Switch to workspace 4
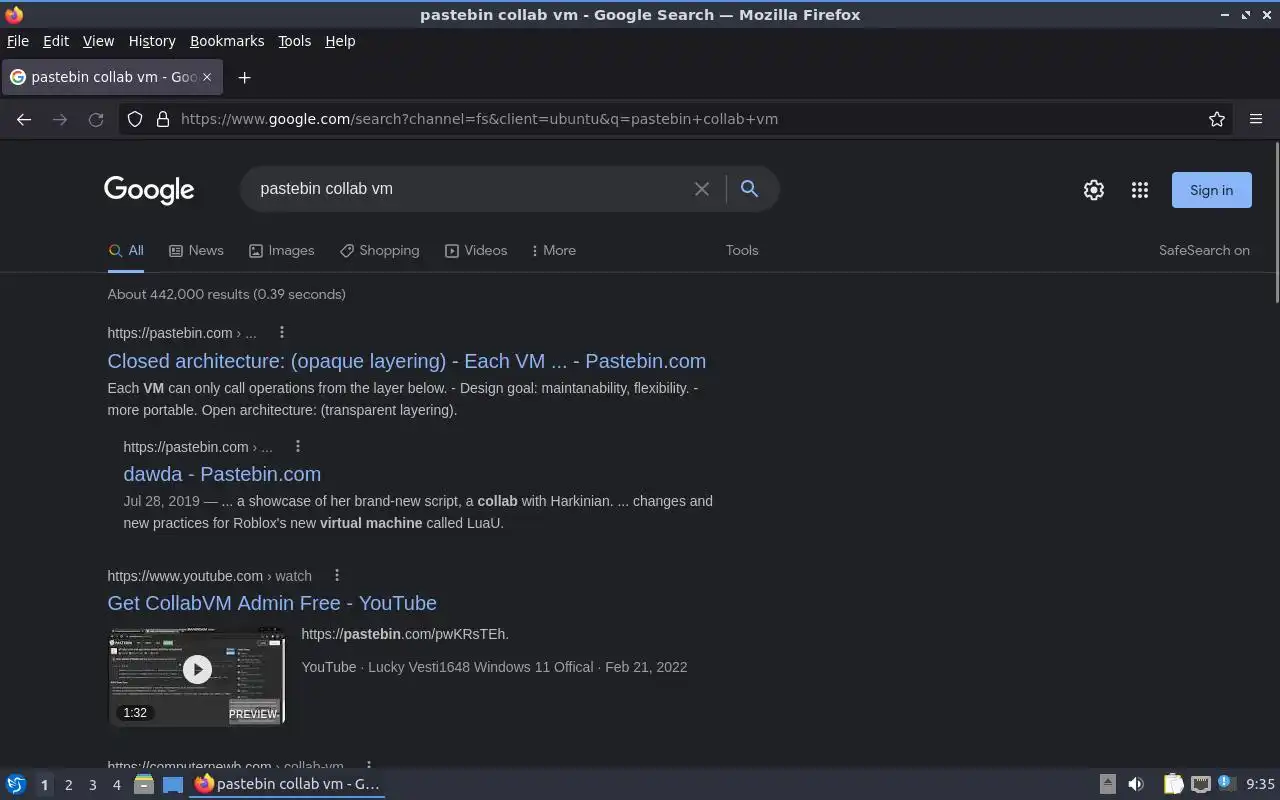Image resolution: width=1280 pixels, height=800 pixels. click(116, 785)
